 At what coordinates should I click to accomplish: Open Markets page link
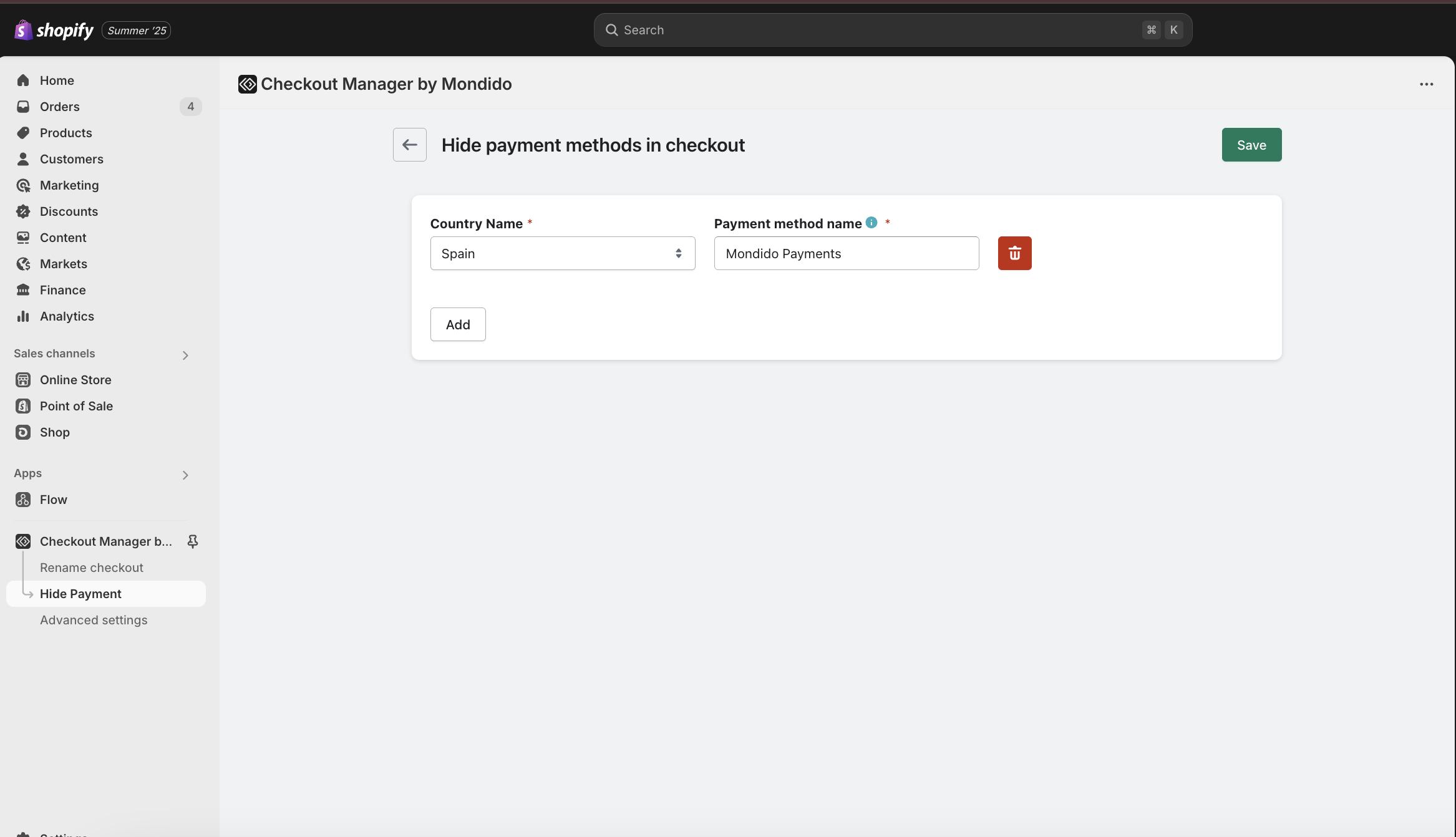[64, 264]
